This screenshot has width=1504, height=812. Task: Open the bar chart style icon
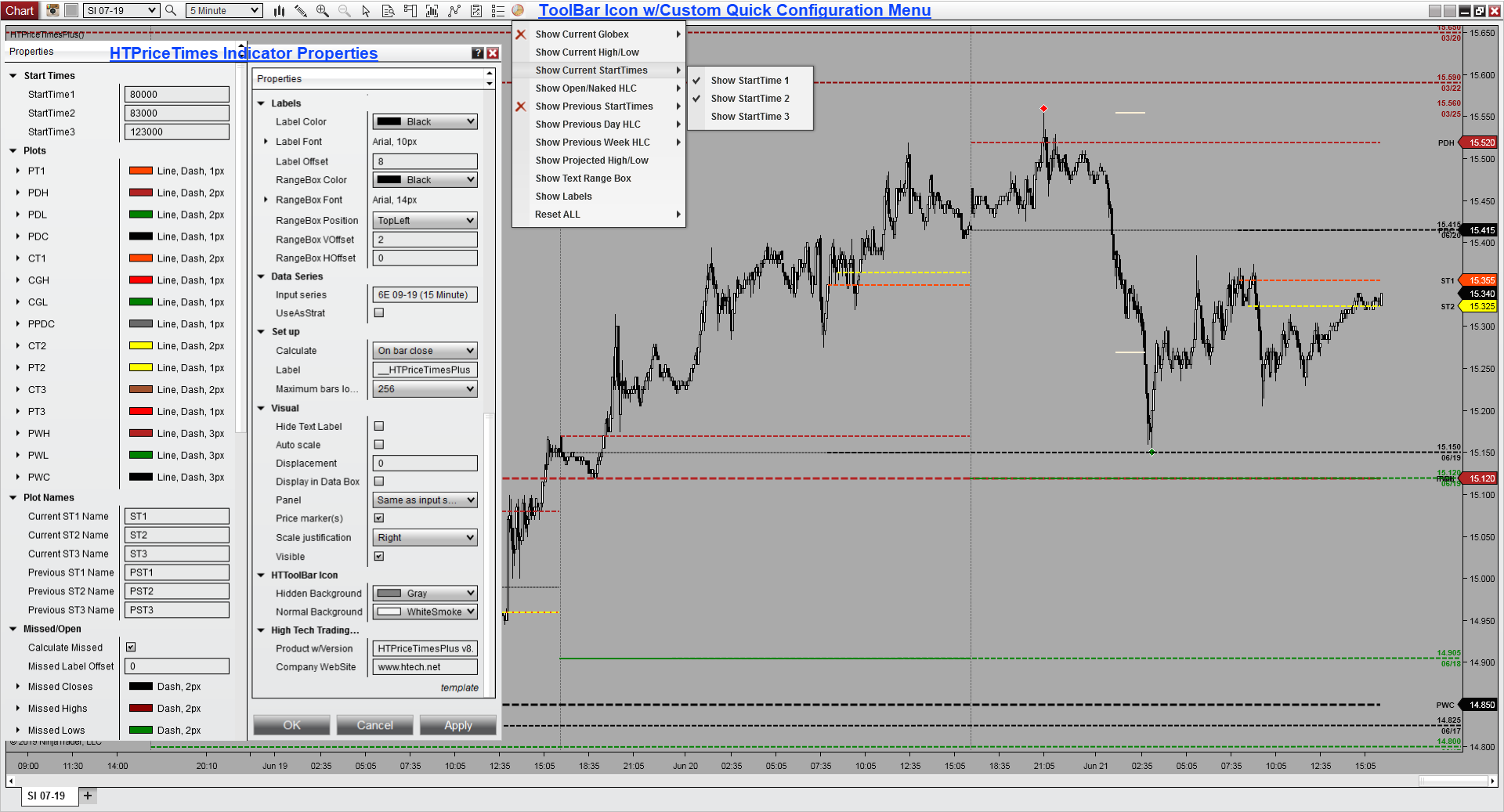click(279, 10)
